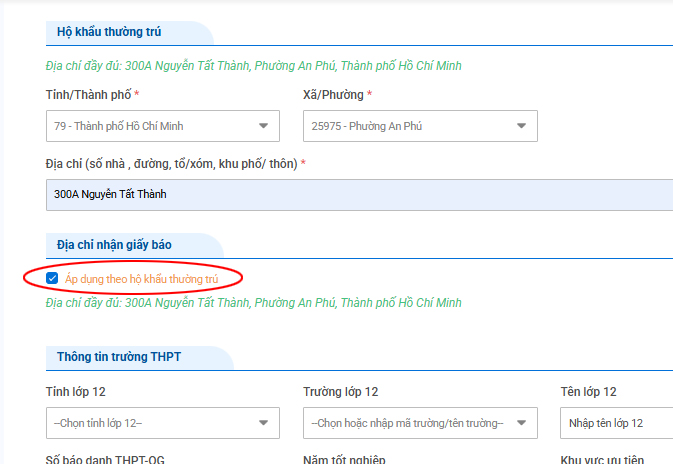Click the green address text below the checkbox
Screen dimensions: 673x464
pos(253,302)
